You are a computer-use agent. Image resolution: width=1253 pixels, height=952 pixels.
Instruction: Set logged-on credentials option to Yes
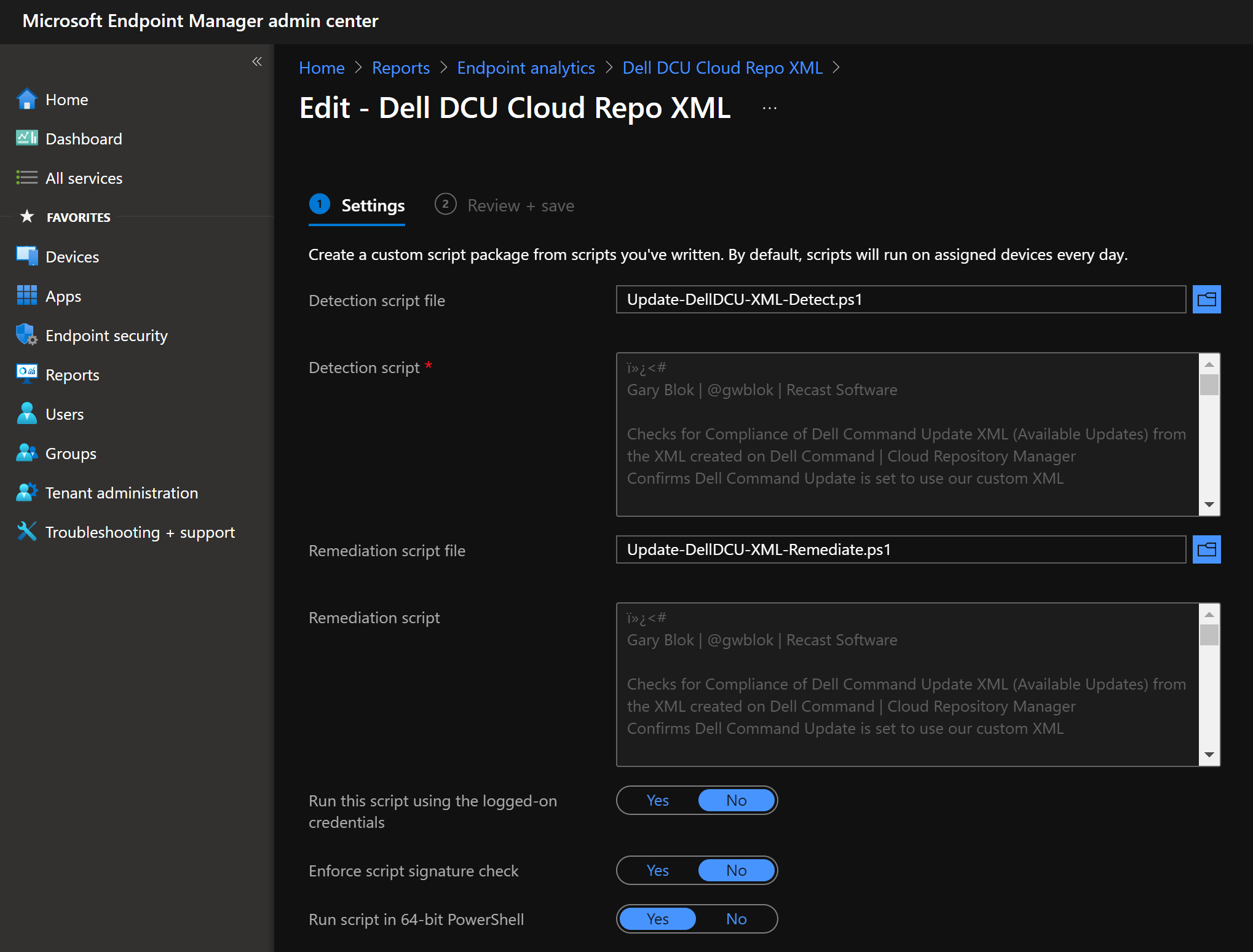[x=657, y=801]
